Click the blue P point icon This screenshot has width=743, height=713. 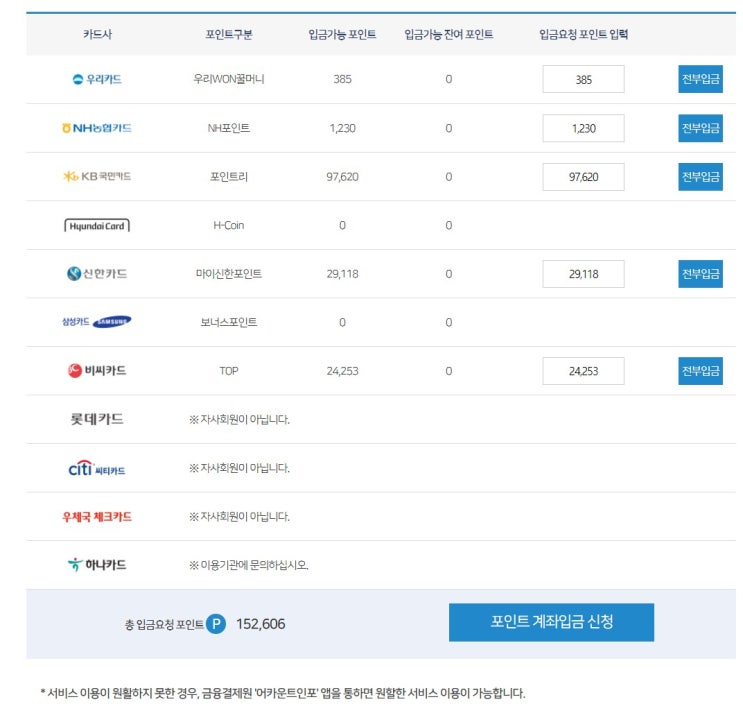tap(216, 624)
